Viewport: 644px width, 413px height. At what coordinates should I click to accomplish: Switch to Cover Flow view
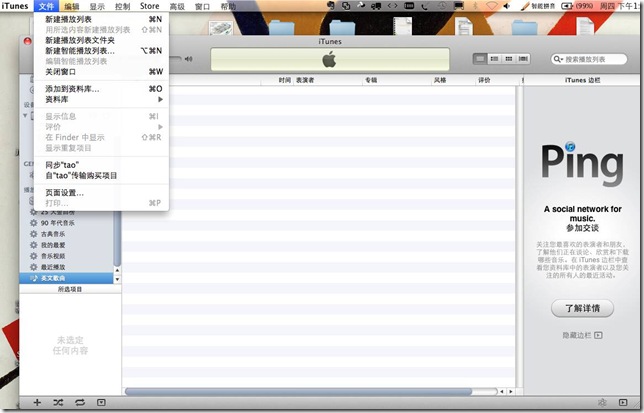tap(523, 59)
